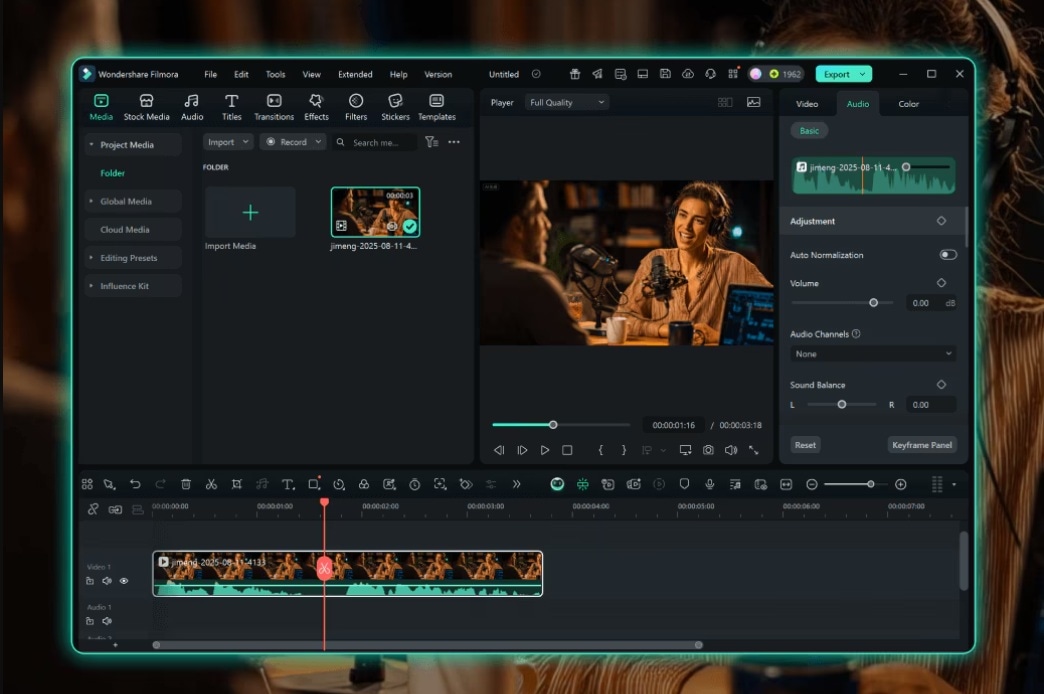The image size is (1044, 694).
Task: Click the filter sort icon in media panel
Action: [x=431, y=142]
